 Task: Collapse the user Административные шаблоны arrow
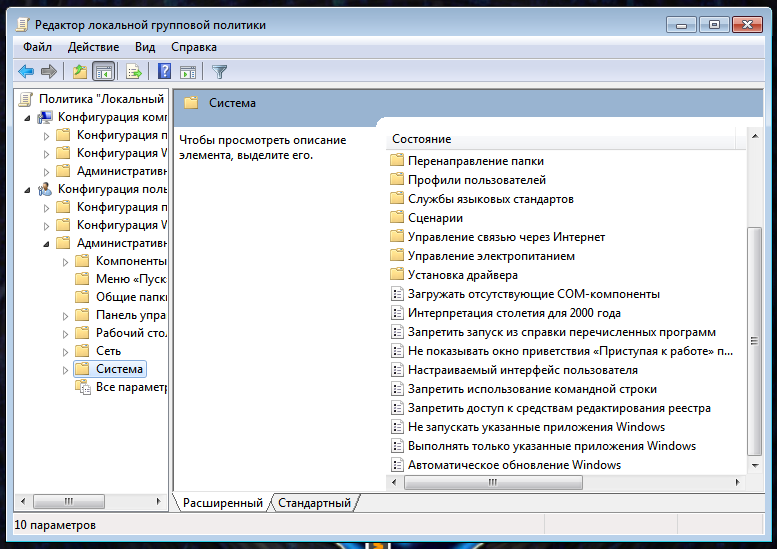(46, 244)
